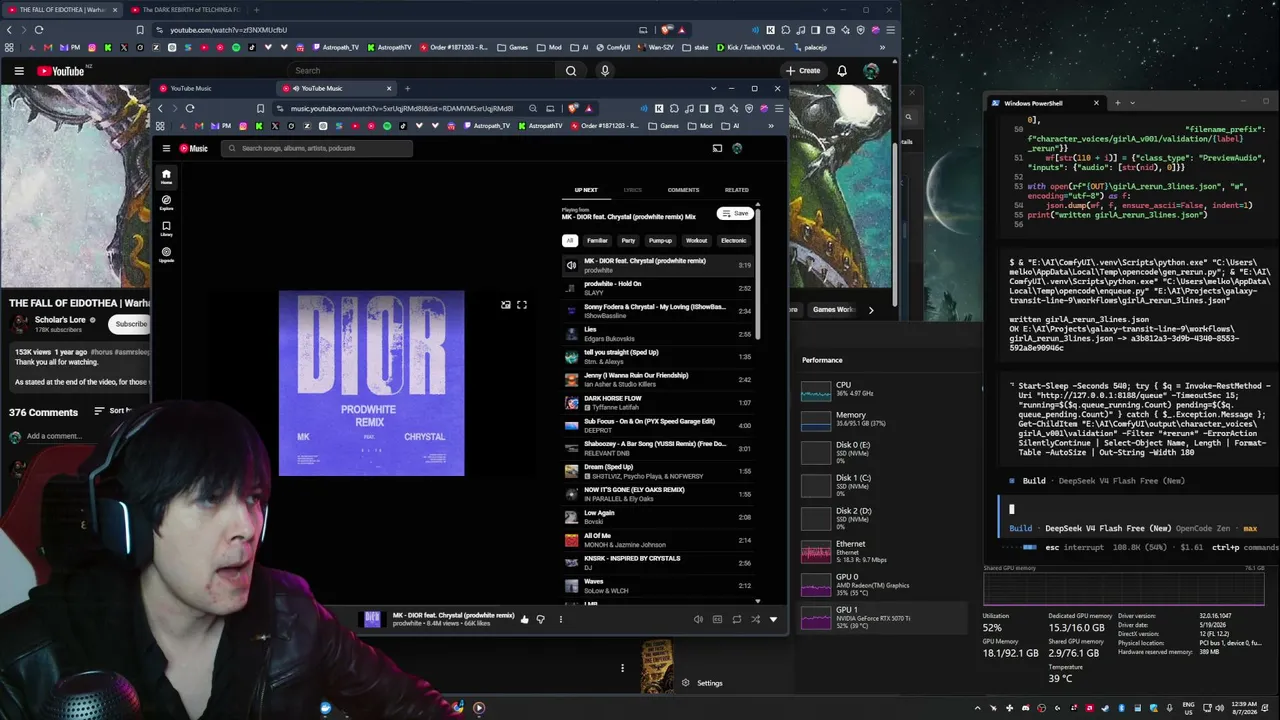Open Upgrade in the YouTube Music sidebar
The image size is (1280, 720).
167,254
